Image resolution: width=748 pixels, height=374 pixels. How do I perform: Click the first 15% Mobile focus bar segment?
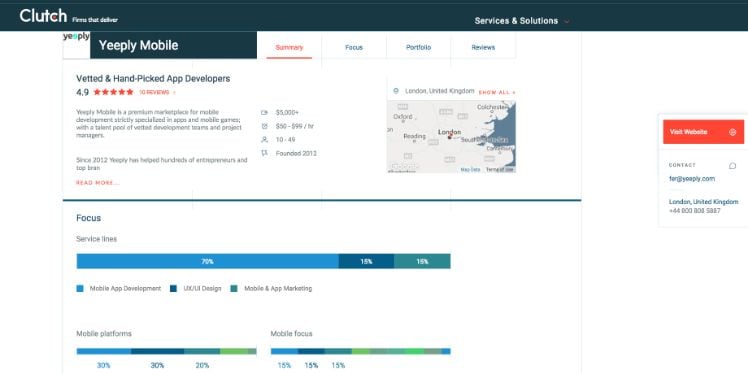(284, 352)
